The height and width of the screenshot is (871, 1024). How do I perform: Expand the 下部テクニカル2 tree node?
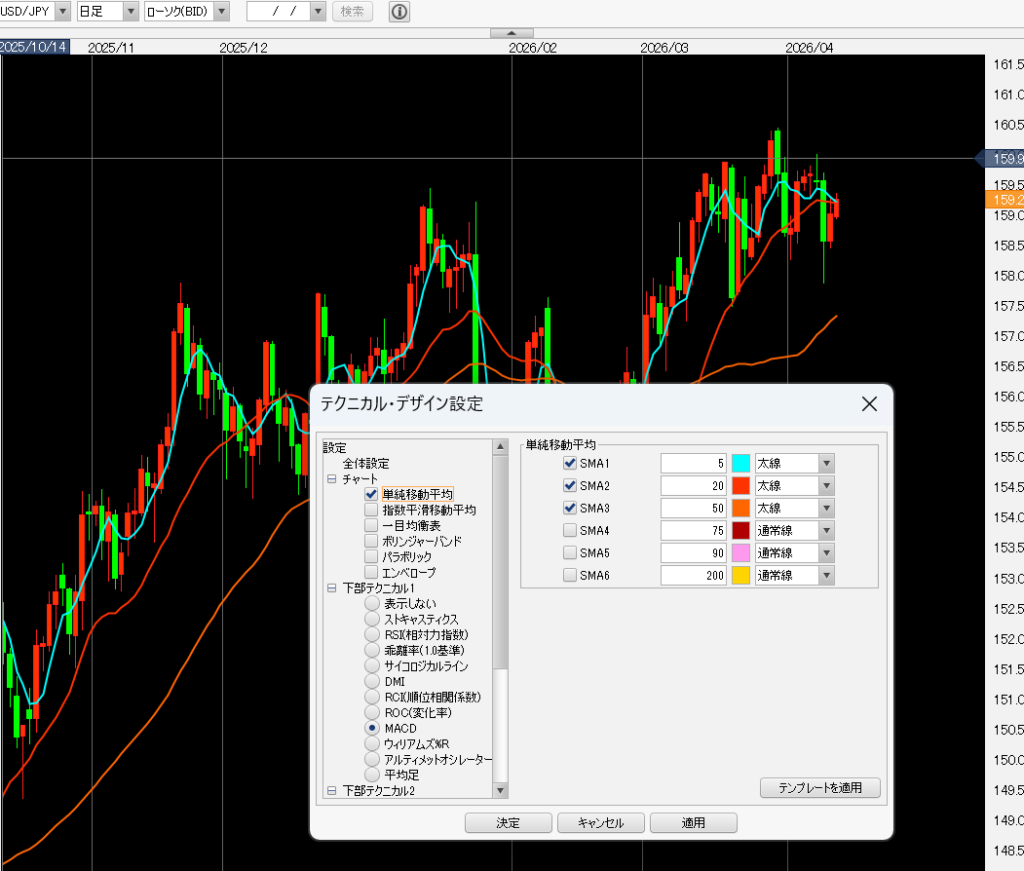point(331,790)
